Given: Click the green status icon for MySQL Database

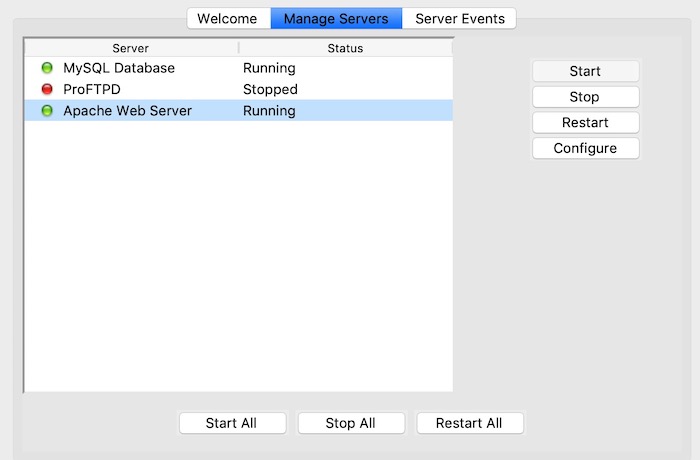Looking at the screenshot, I should [47, 68].
